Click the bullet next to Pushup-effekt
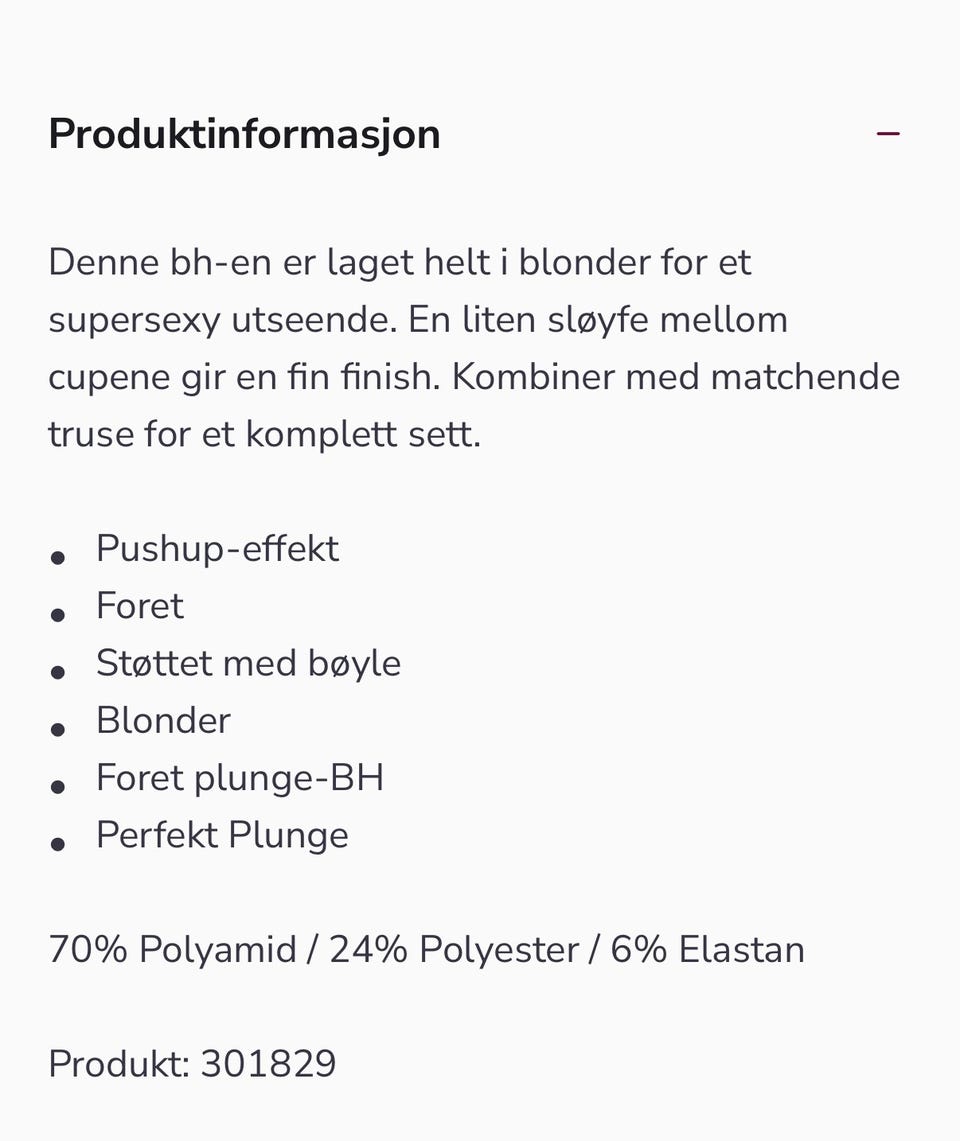 [x=60, y=556]
